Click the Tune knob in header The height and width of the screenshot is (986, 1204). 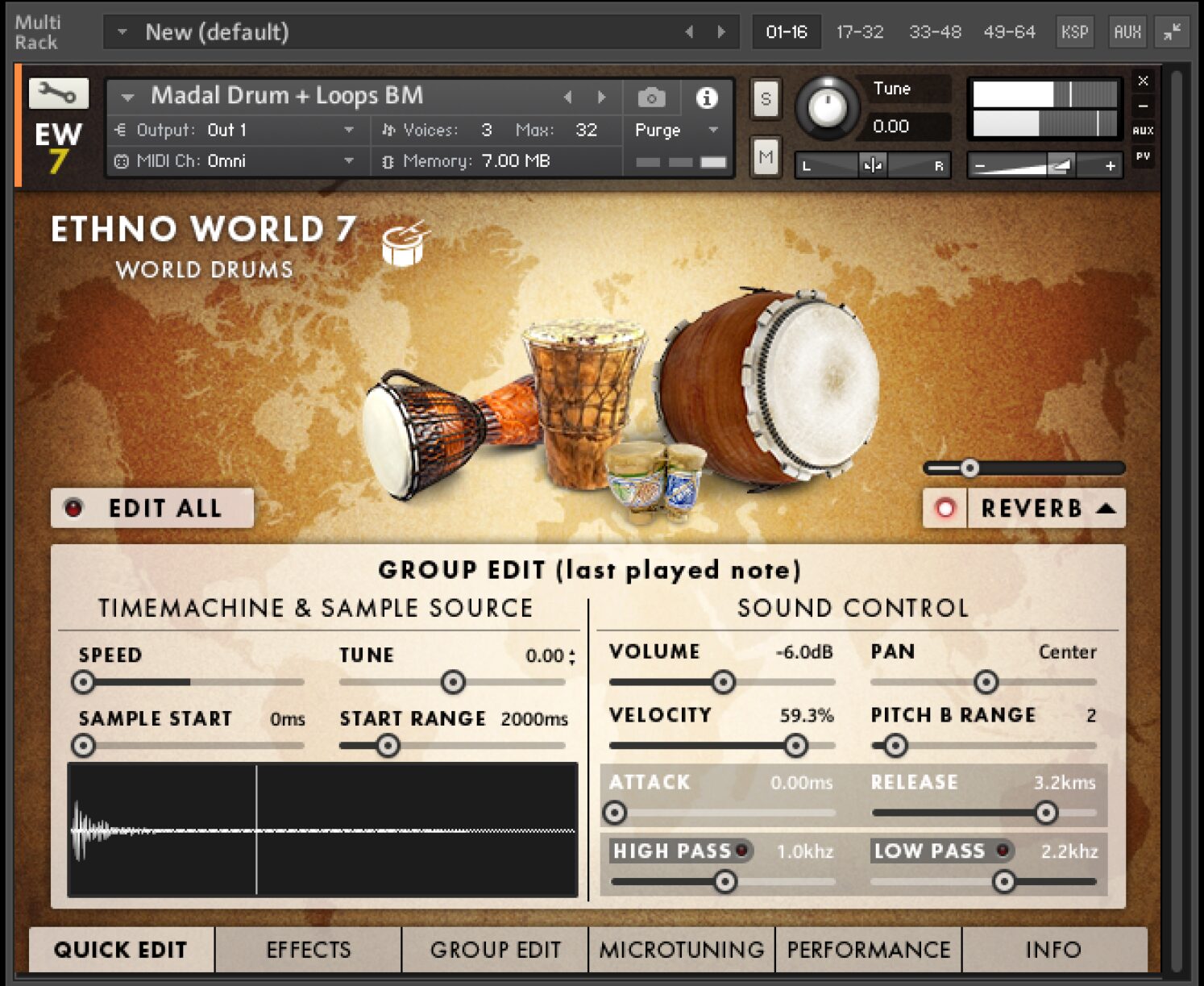click(x=827, y=106)
